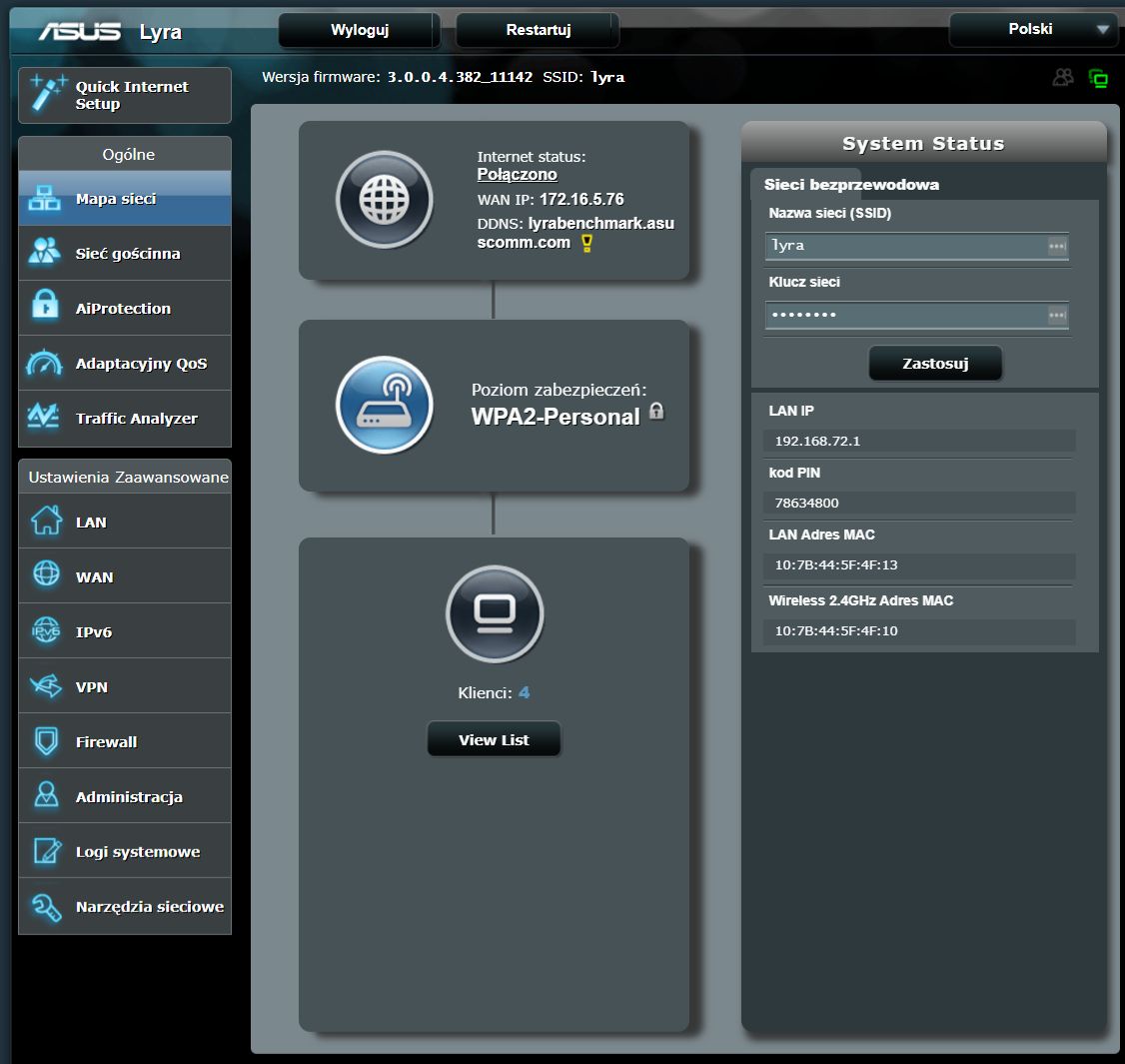Screen dimensions: 1125x1064
Task: Click the Mapa sieci network map icon
Action: (x=45, y=198)
